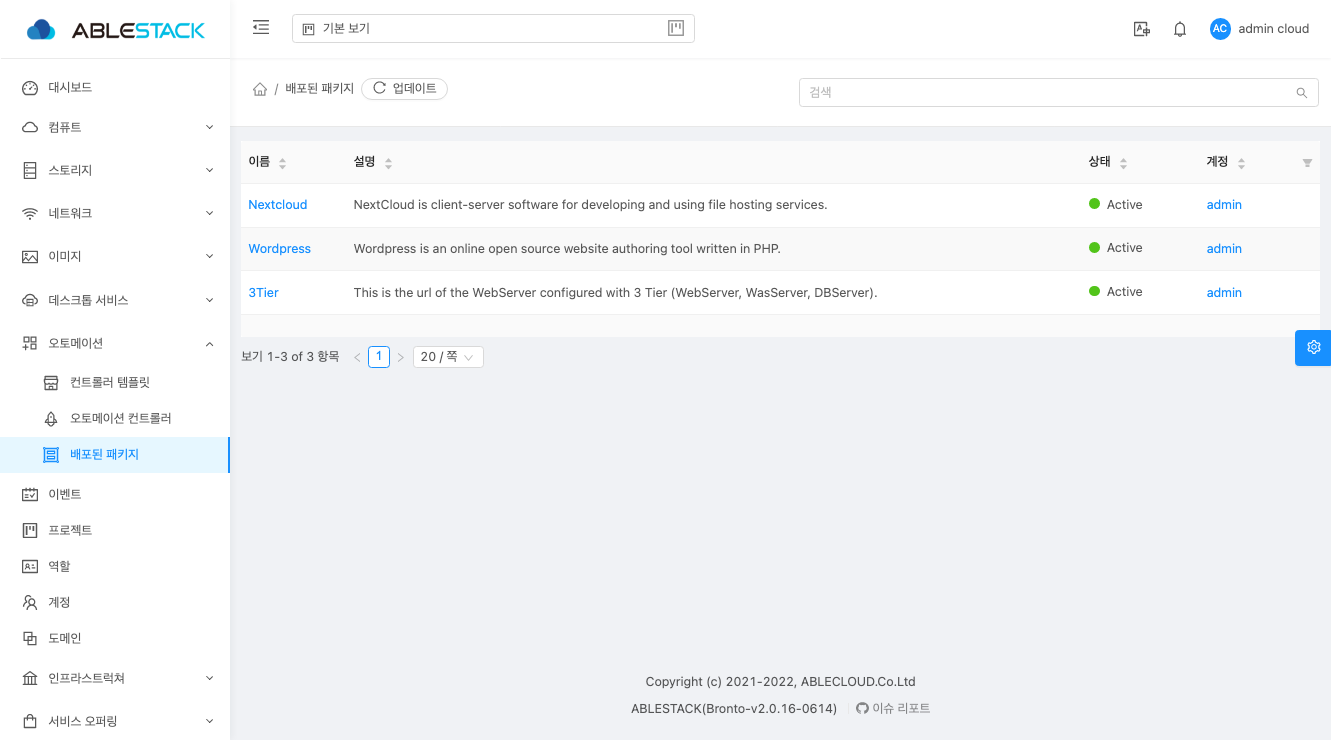This screenshot has width=1331, height=740.
Task: Open the 프로젝트 menu item
Action: 115,530
